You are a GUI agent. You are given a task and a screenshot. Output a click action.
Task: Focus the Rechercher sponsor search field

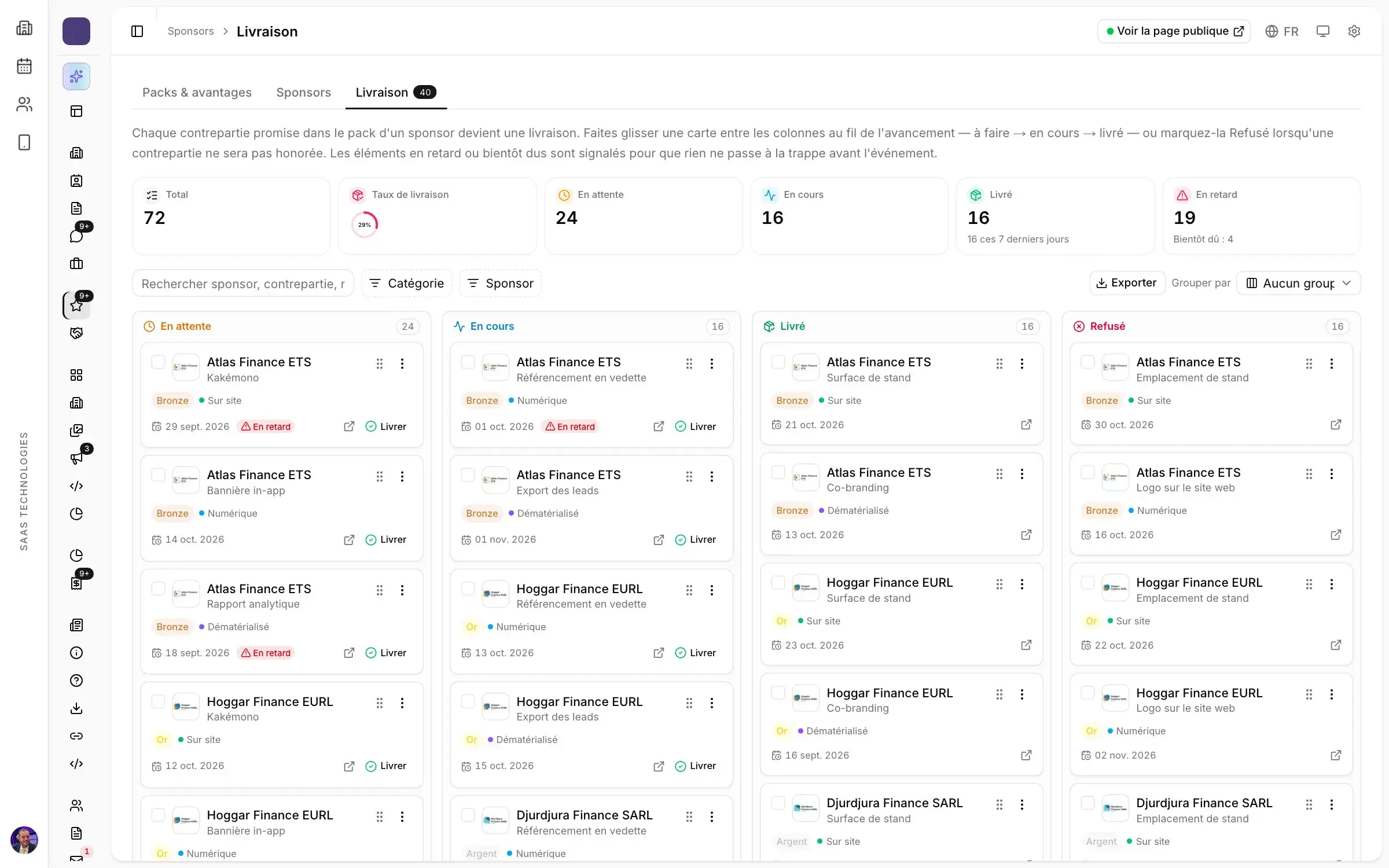(x=243, y=284)
